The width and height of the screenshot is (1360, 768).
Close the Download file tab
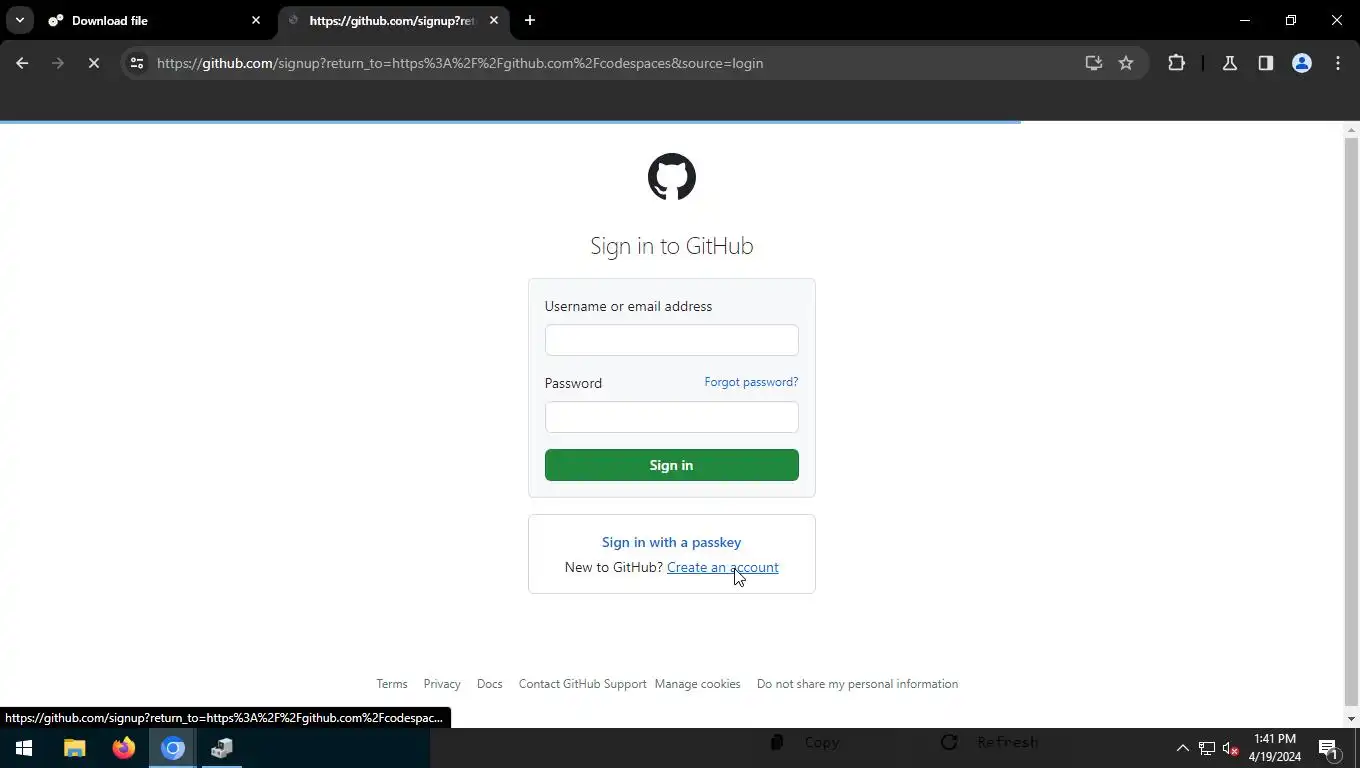[x=256, y=20]
